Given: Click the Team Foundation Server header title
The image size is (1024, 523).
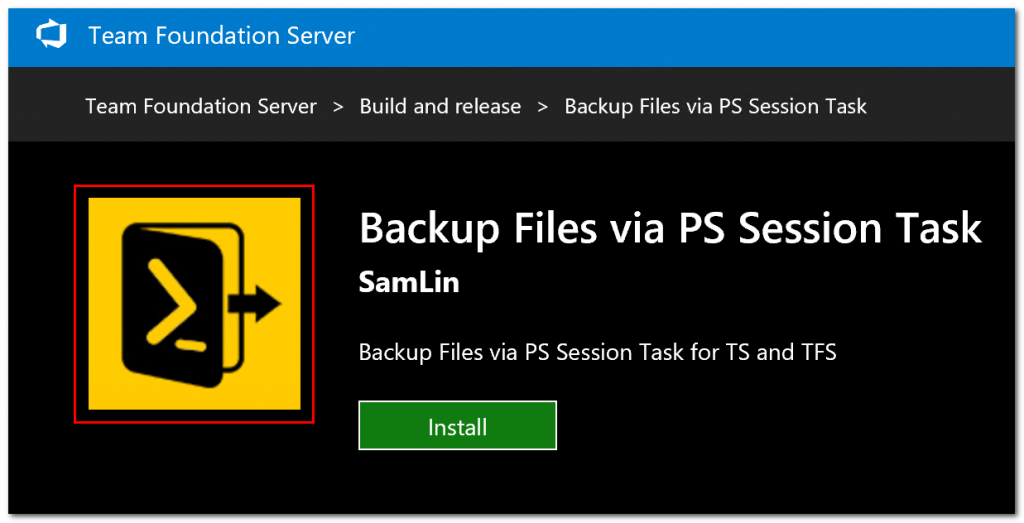Looking at the screenshot, I should [221, 36].
